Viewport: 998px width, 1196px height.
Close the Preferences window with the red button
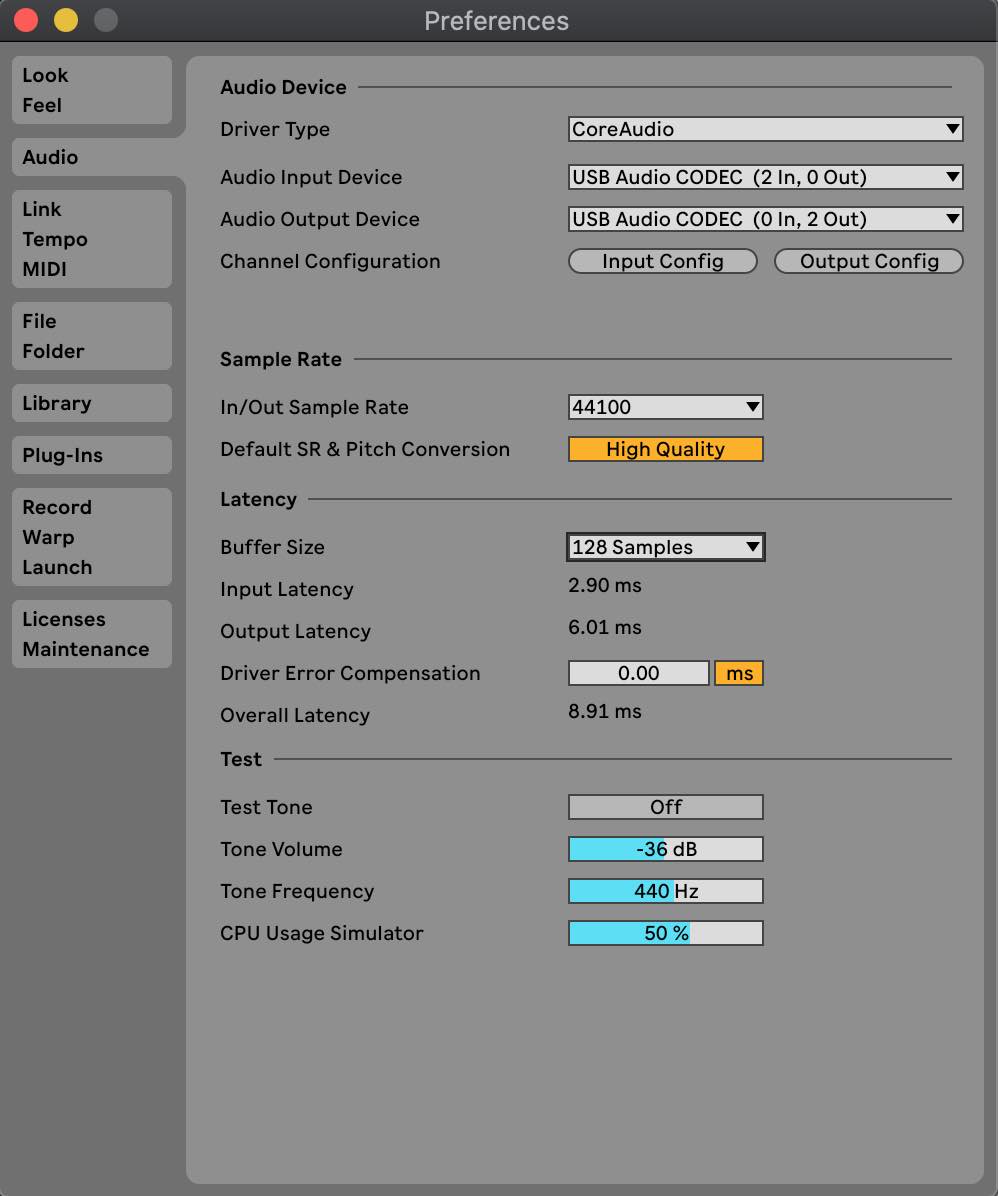(26, 20)
